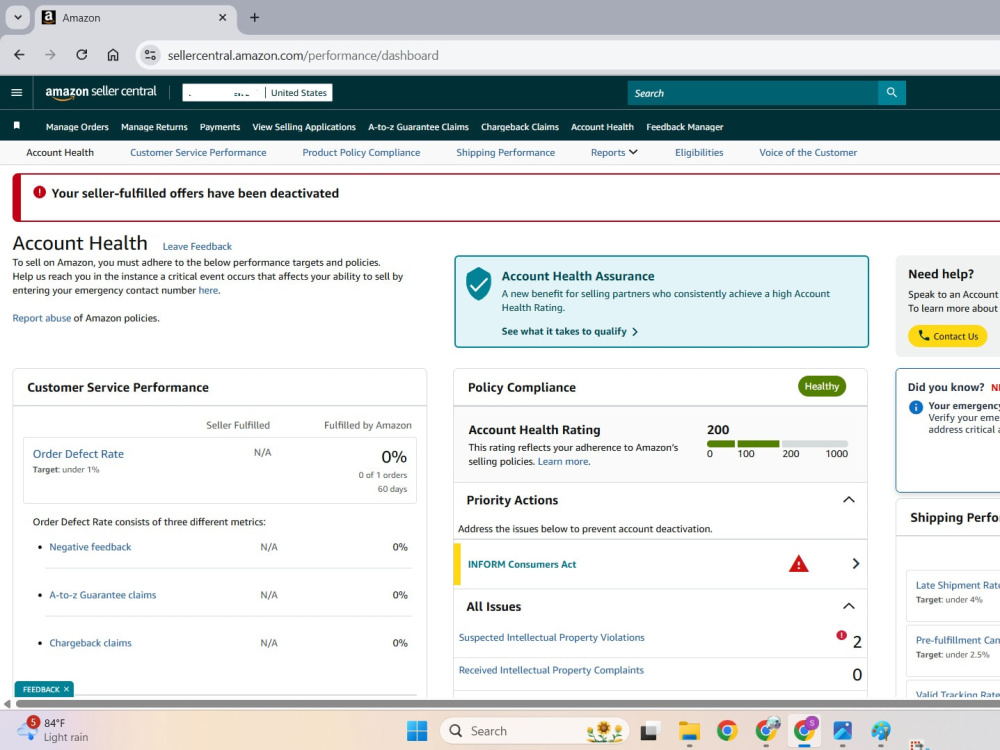The height and width of the screenshot is (750, 1000).
Task: Open Feedback Manager menu item
Action: point(685,127)
